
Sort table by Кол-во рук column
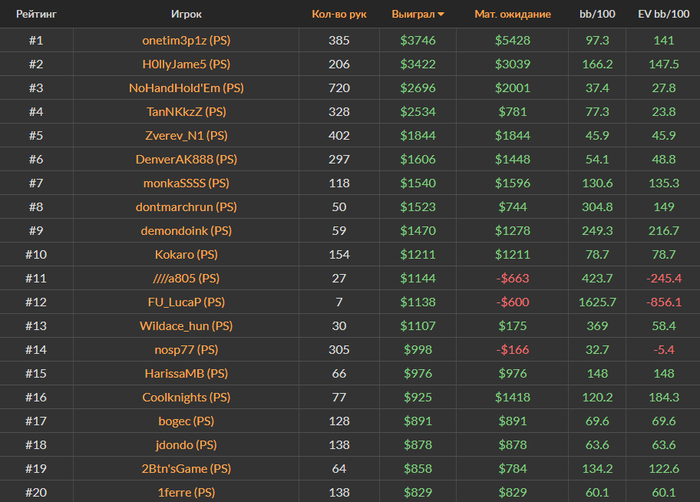[338, 16]
